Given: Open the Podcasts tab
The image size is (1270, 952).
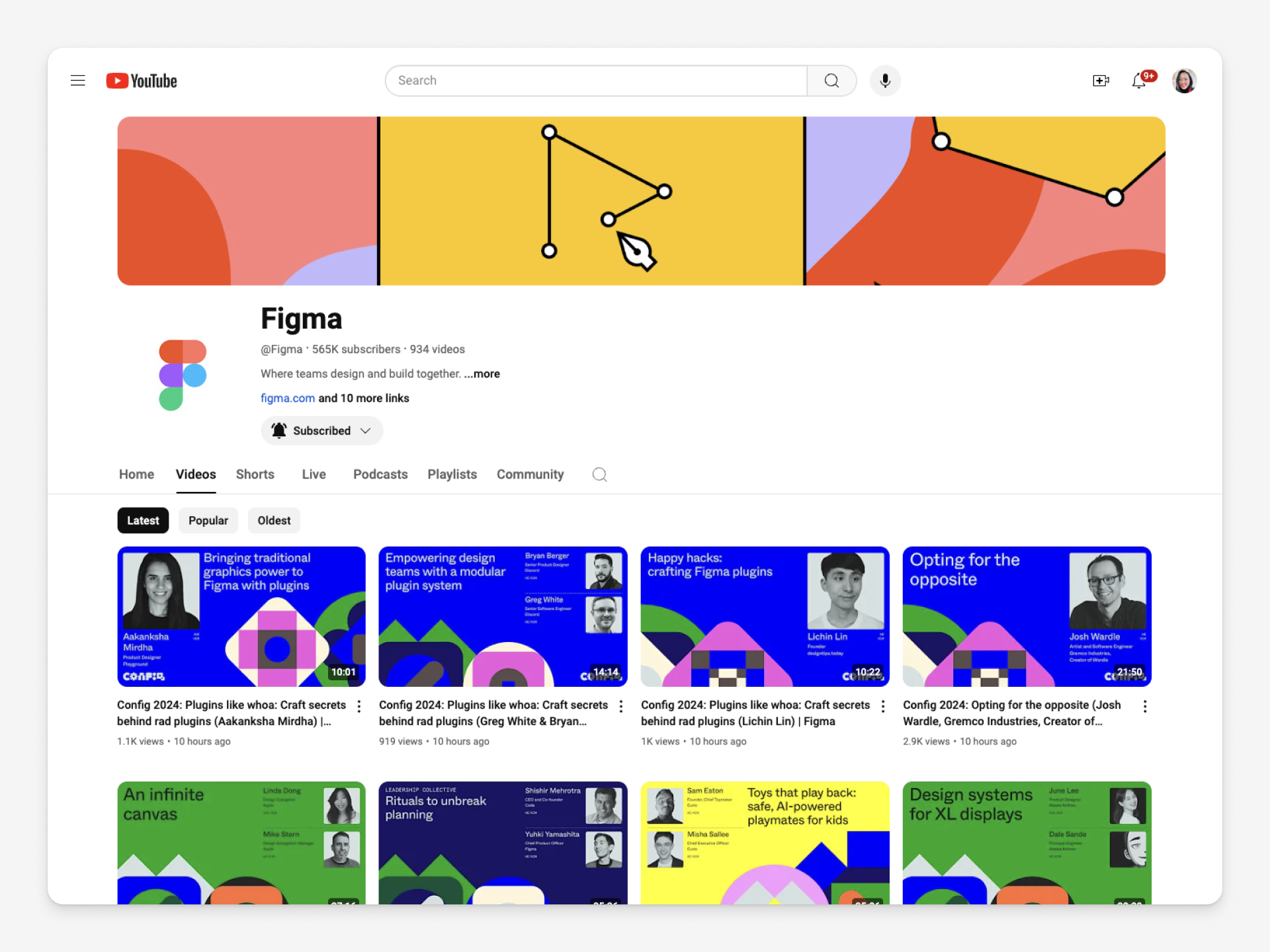Looking at the screenshot, I should click(x=380, y=474).
